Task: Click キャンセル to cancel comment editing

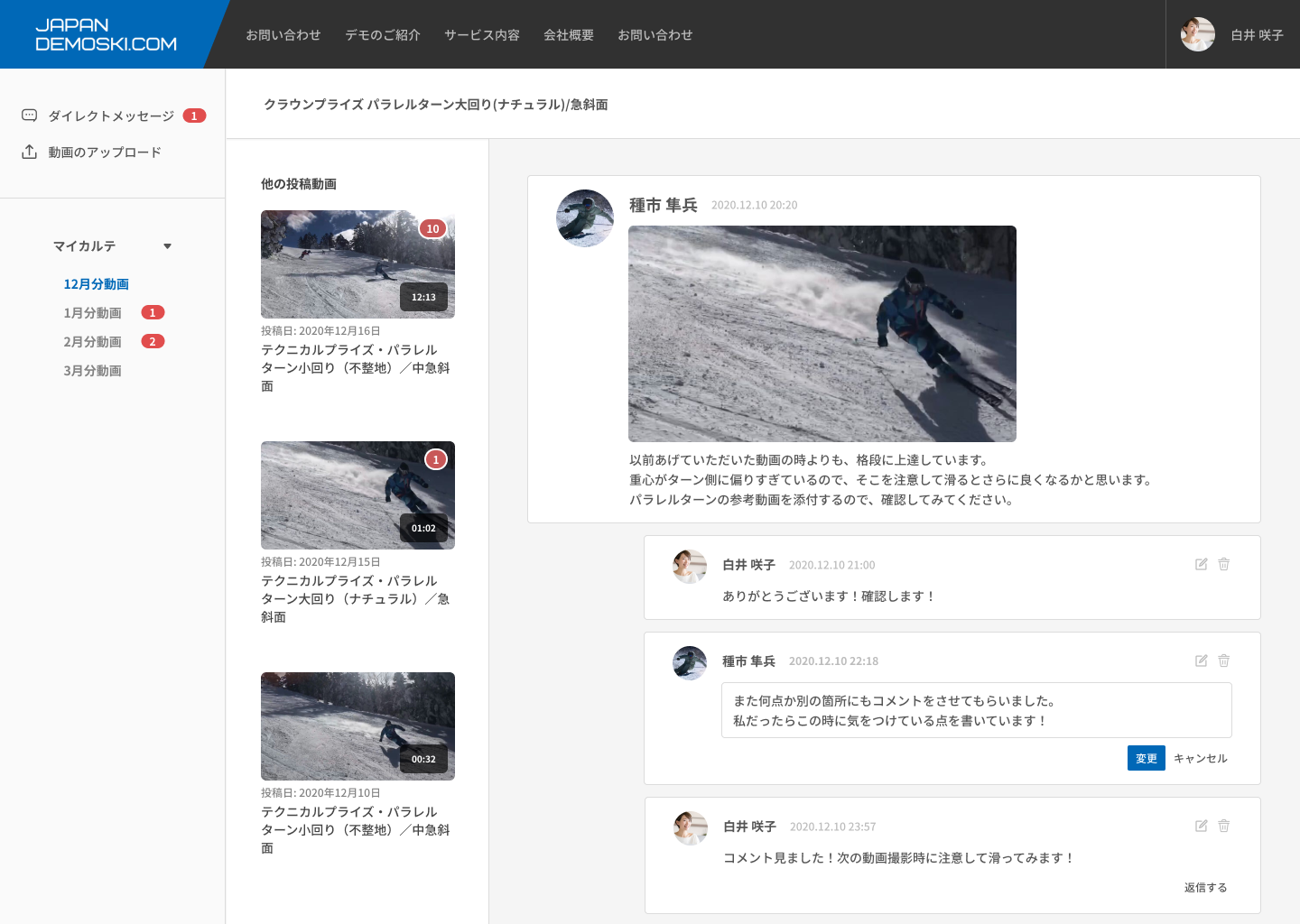Action: (1200, 758)
